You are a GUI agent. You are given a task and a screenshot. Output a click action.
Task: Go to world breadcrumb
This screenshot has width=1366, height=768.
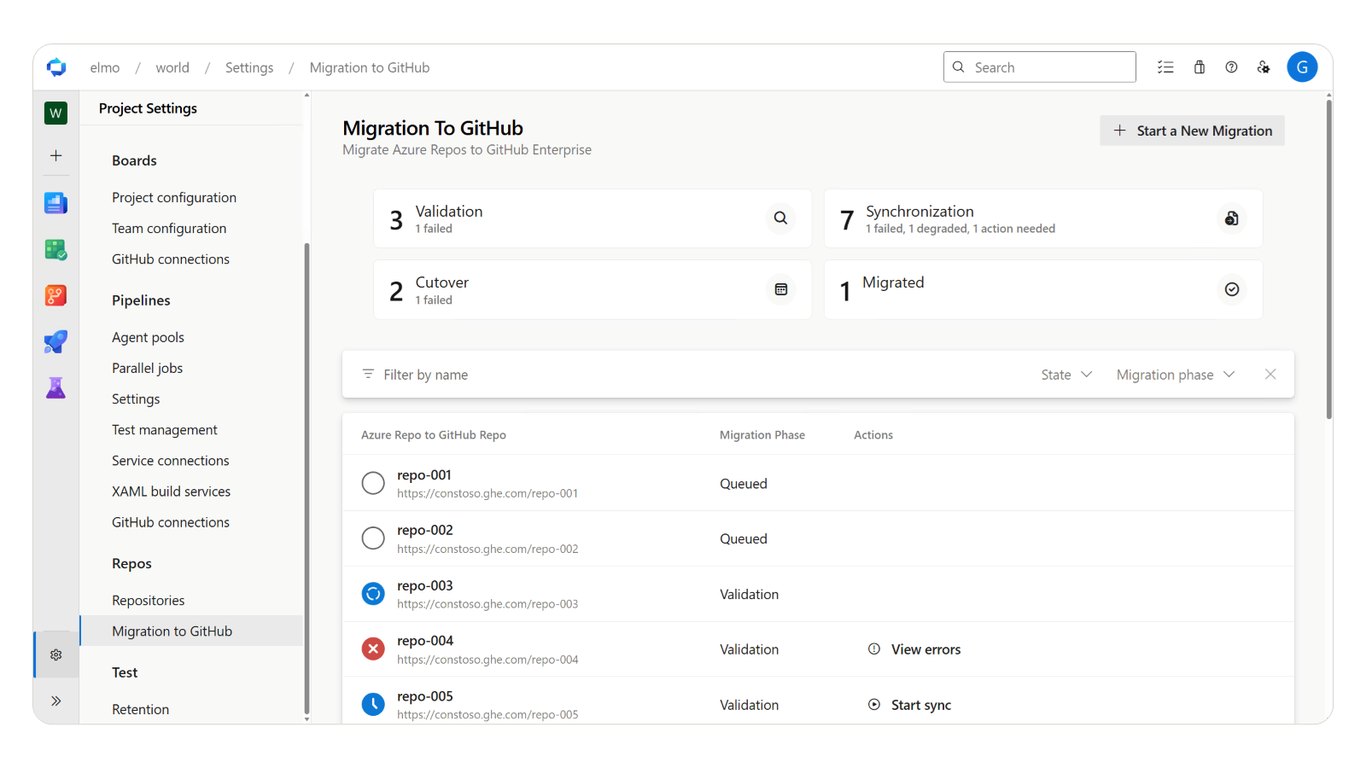(172, 67)
